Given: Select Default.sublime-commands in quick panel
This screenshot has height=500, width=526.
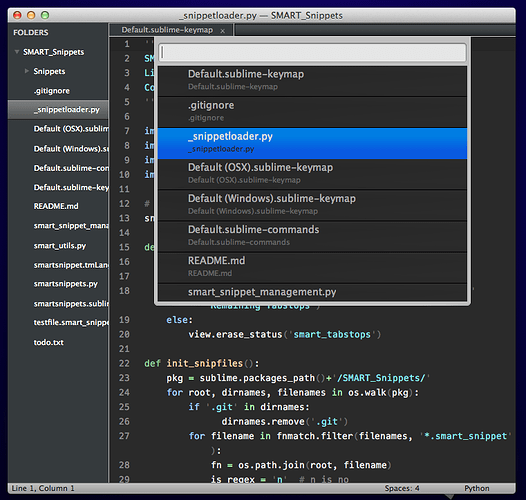Looking at the screenshot, I should coord(312,236).
